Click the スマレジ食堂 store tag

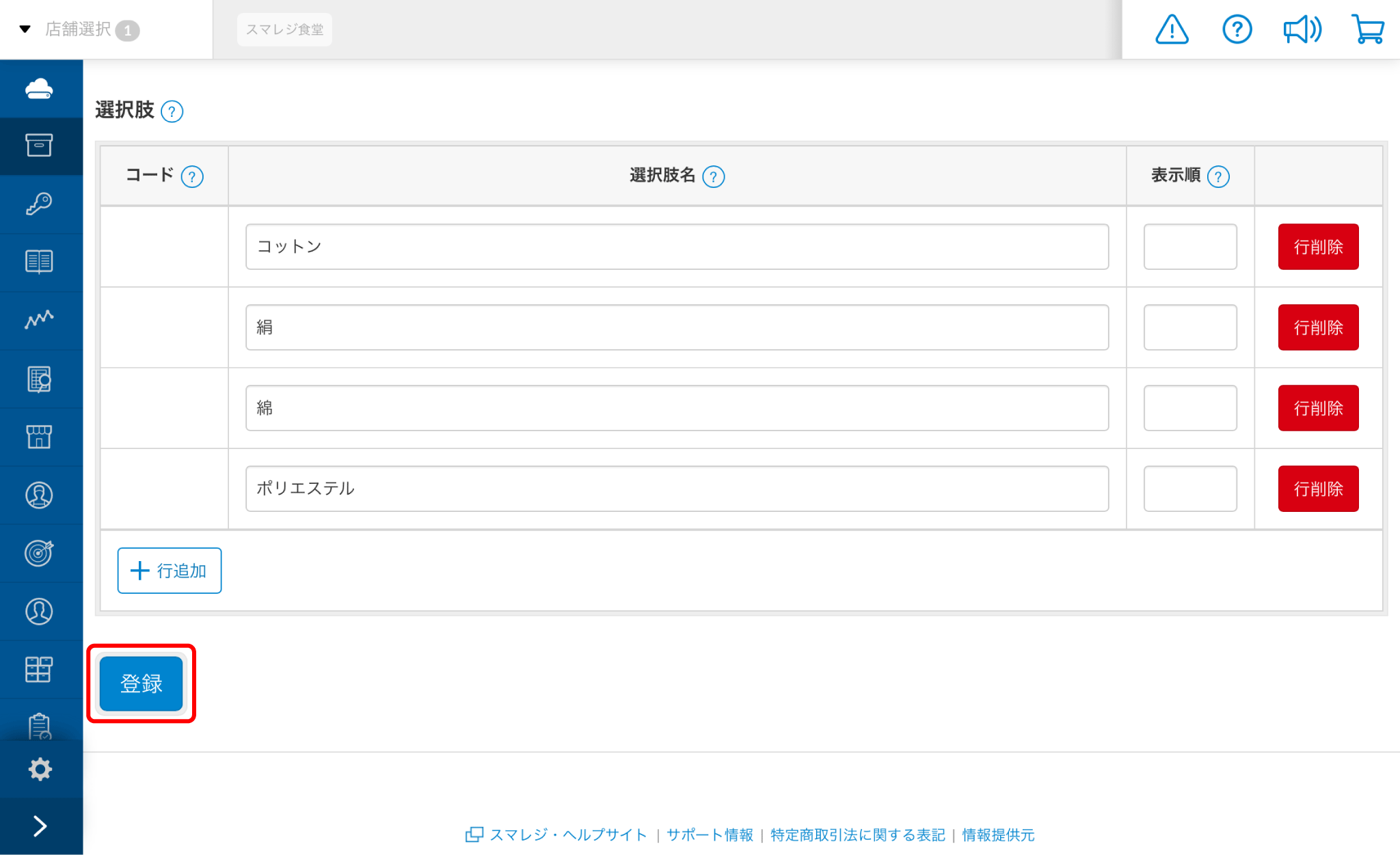(x=284, y=29)
